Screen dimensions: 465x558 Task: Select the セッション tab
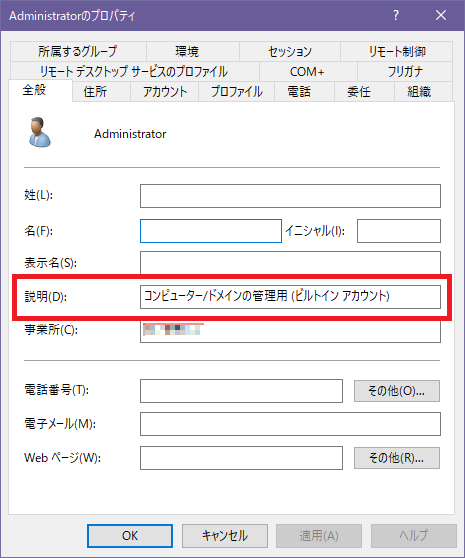point(290,52)
